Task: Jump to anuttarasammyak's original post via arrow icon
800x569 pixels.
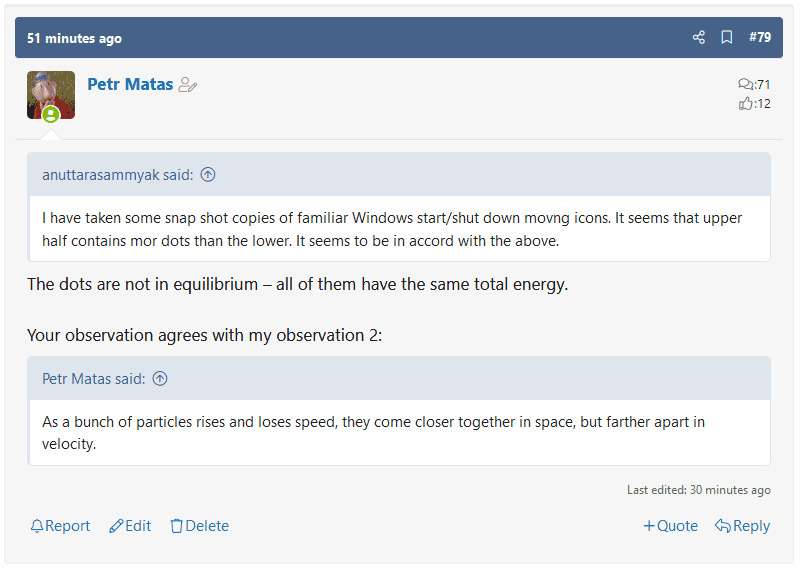Action: click(x=208, y=175)
